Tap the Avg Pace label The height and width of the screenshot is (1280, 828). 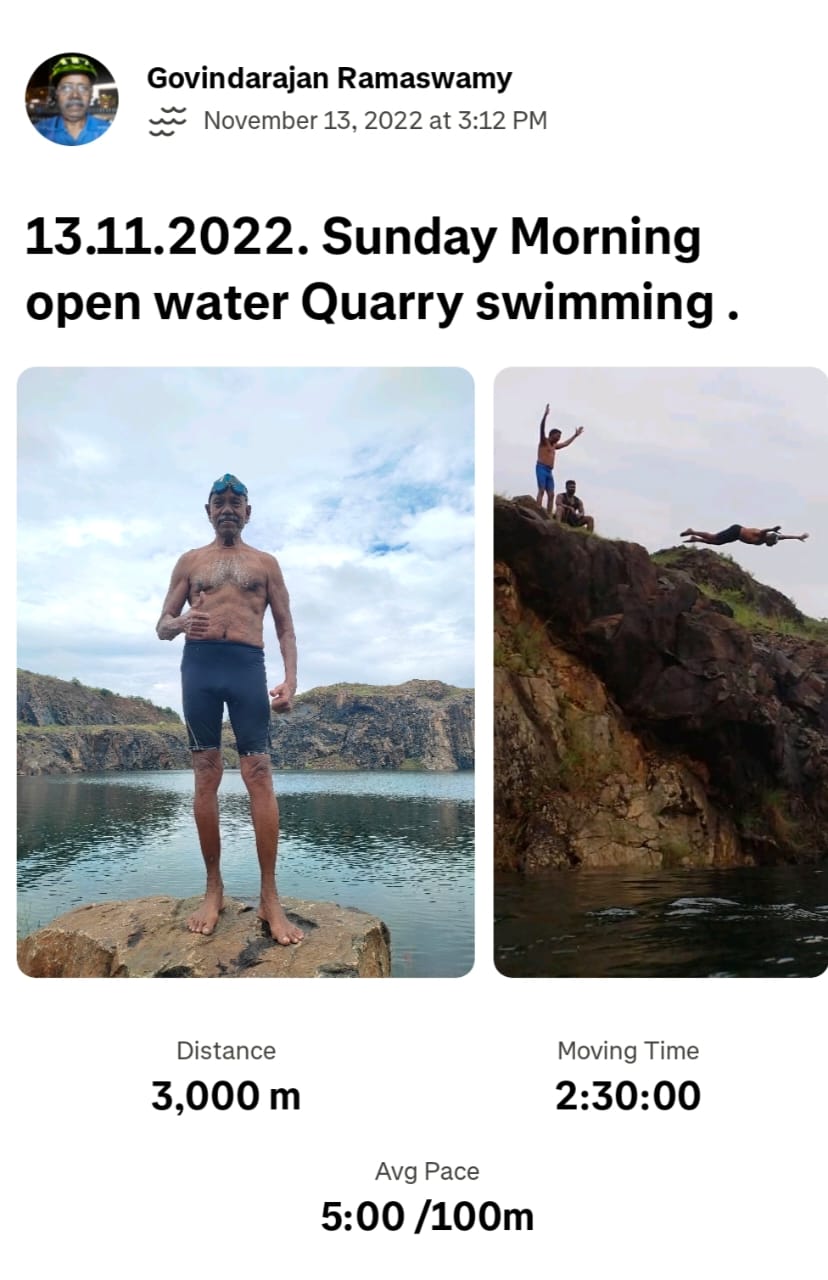[427, 1172]
